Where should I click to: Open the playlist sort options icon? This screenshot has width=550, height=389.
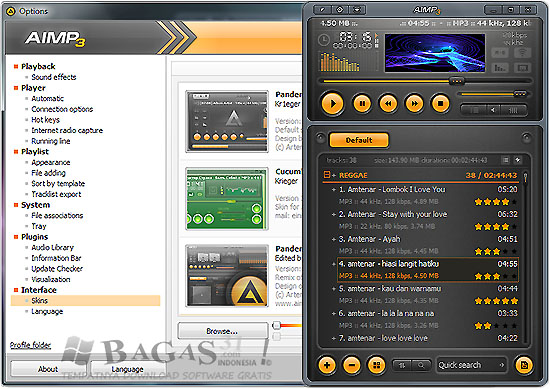402,365
